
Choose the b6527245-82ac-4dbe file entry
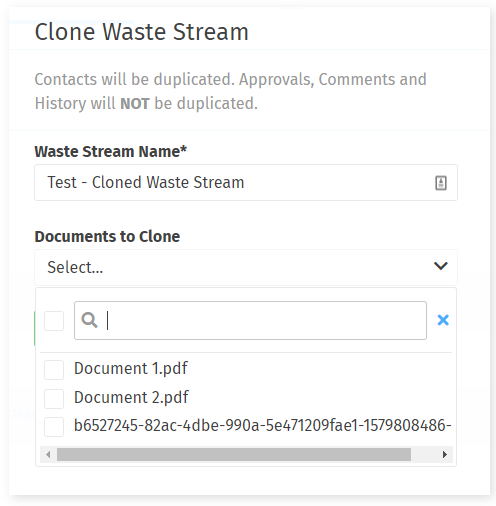click(263, 426)
